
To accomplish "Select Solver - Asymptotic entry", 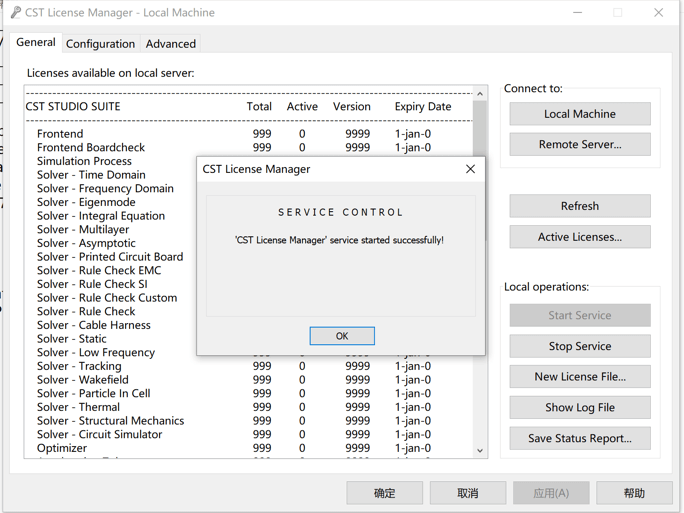I will tap(86, 243).
